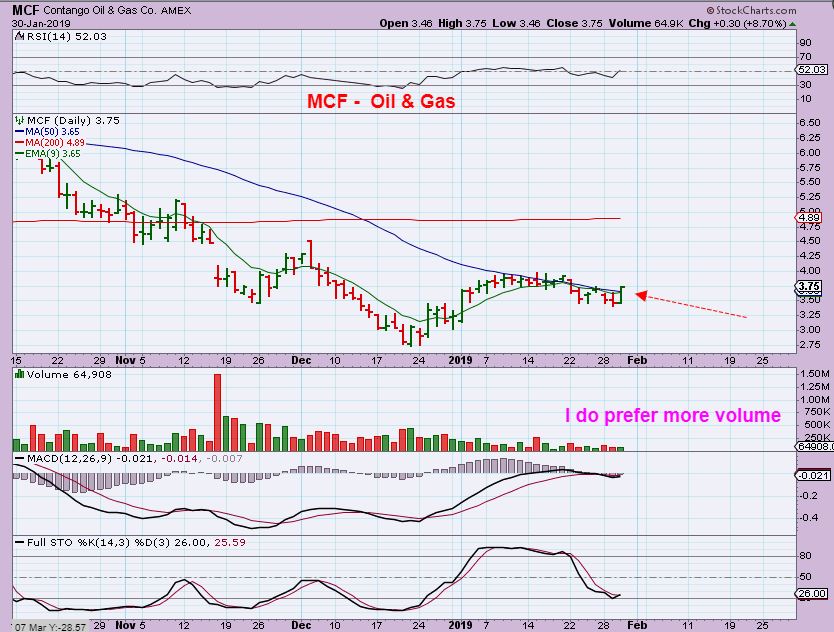Click the 52.03 RSI value tag on the axis
Screen dimensions: 834x632
(812, 70)
